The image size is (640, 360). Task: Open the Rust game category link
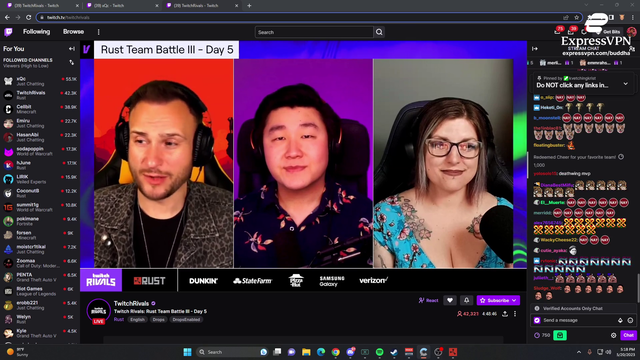pos(119,319)
